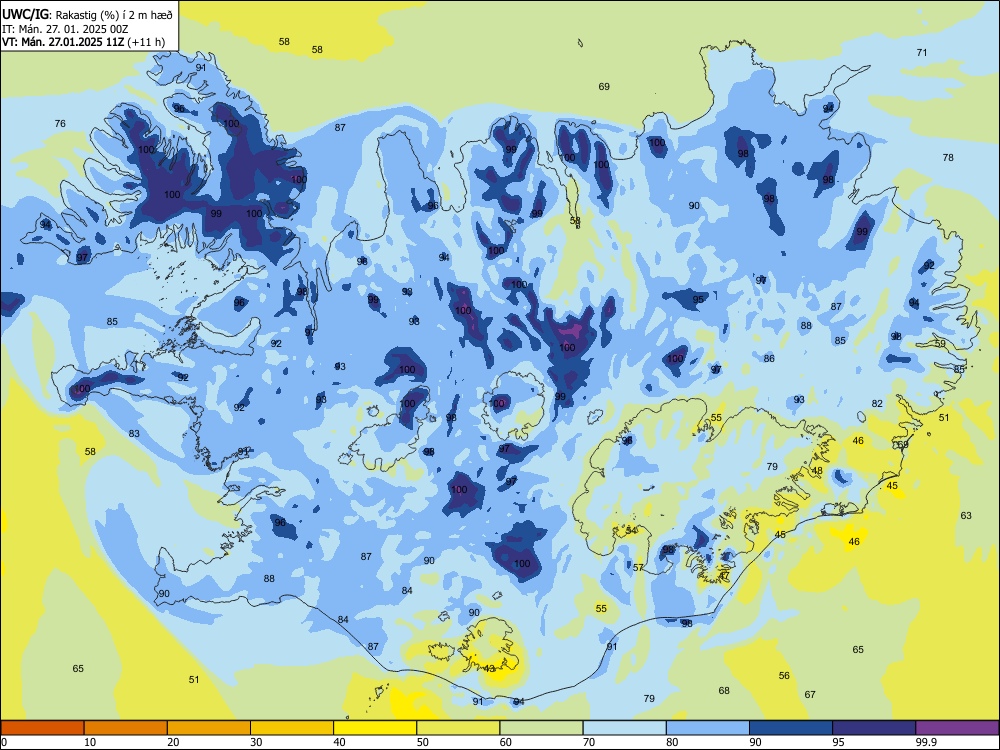Pick the navy 95–99.9 legend swatch
Image resolution: width=1000 pixels, height=750 pixels.
(874, 728)
